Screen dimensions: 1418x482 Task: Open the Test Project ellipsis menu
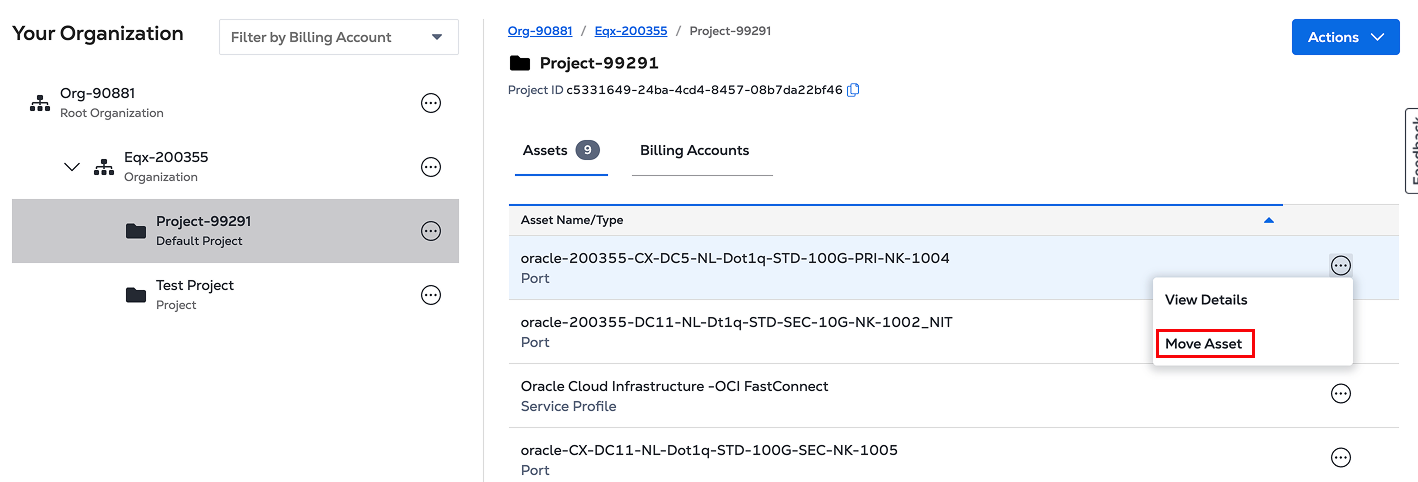click(431, 295)
